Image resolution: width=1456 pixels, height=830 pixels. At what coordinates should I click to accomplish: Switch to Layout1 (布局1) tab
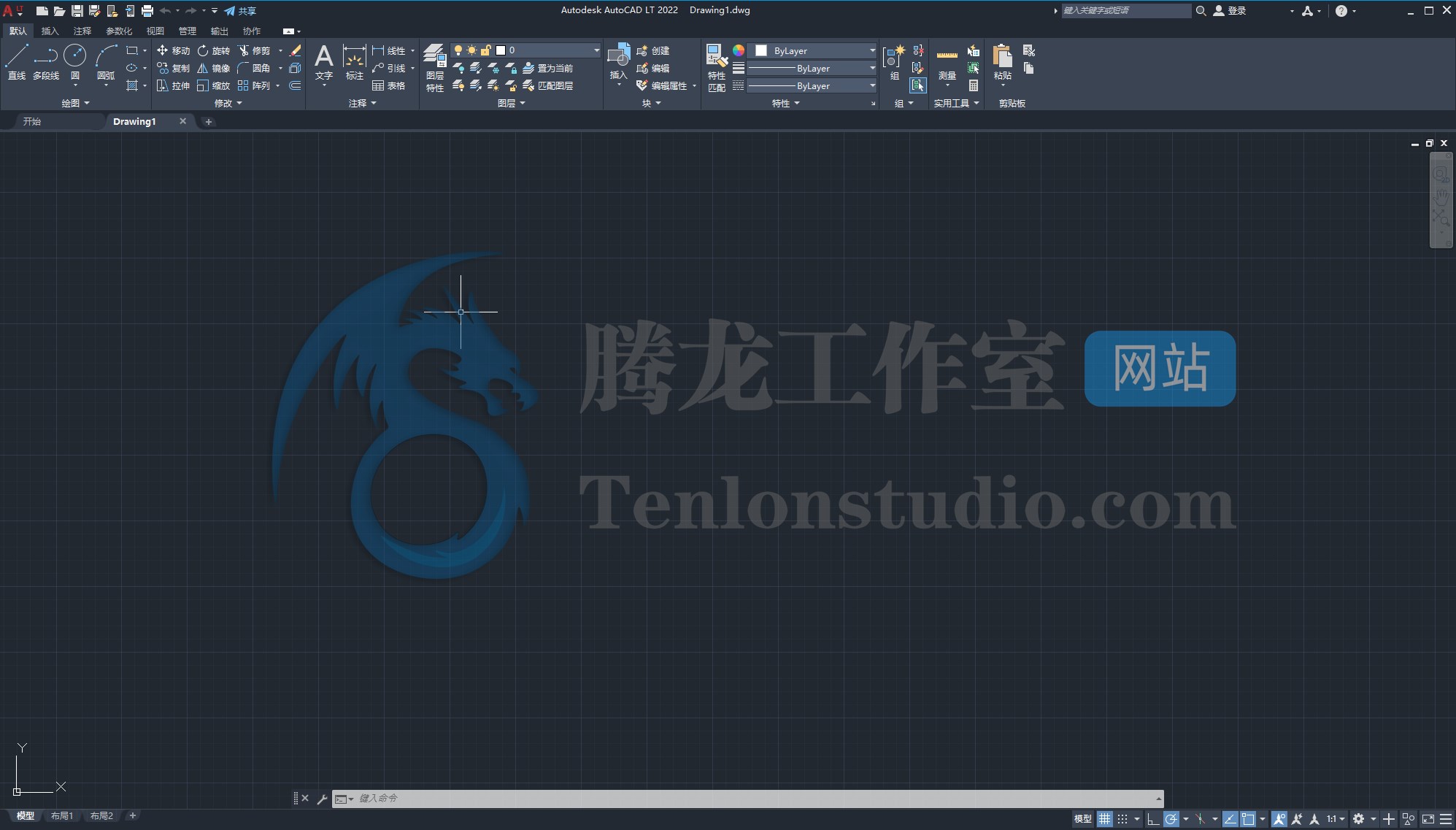pos(62,816)
